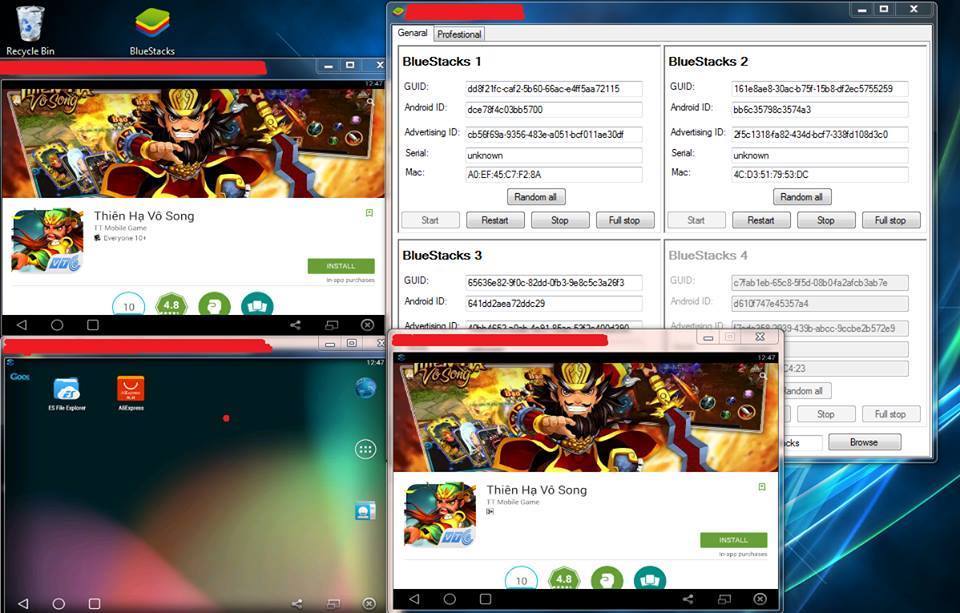
Task: Click the circled X icon in top-left BlueStacks navbar
Action: [x=367, y=325]
